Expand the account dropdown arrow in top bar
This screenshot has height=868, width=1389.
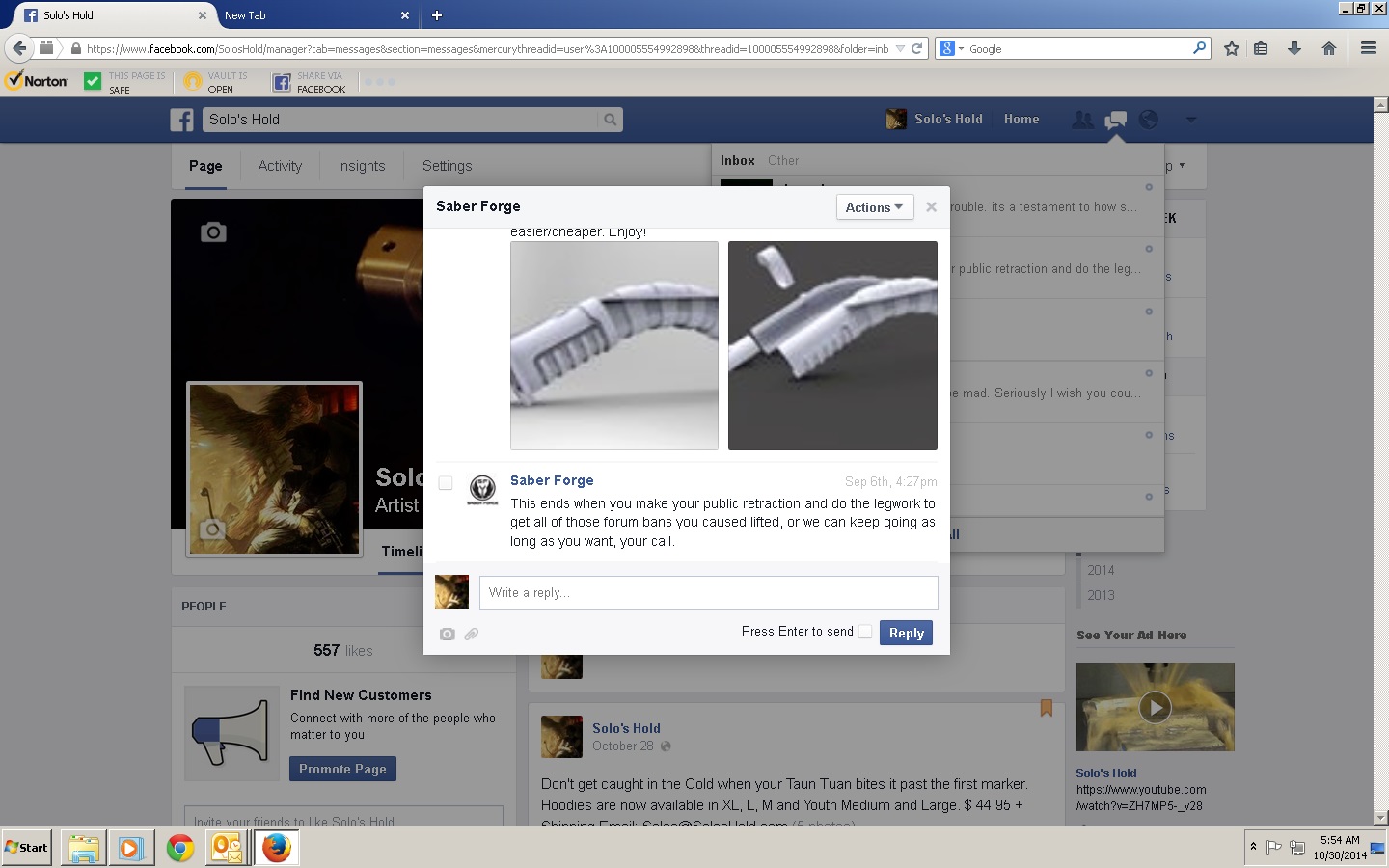(x=1190, y=120)
